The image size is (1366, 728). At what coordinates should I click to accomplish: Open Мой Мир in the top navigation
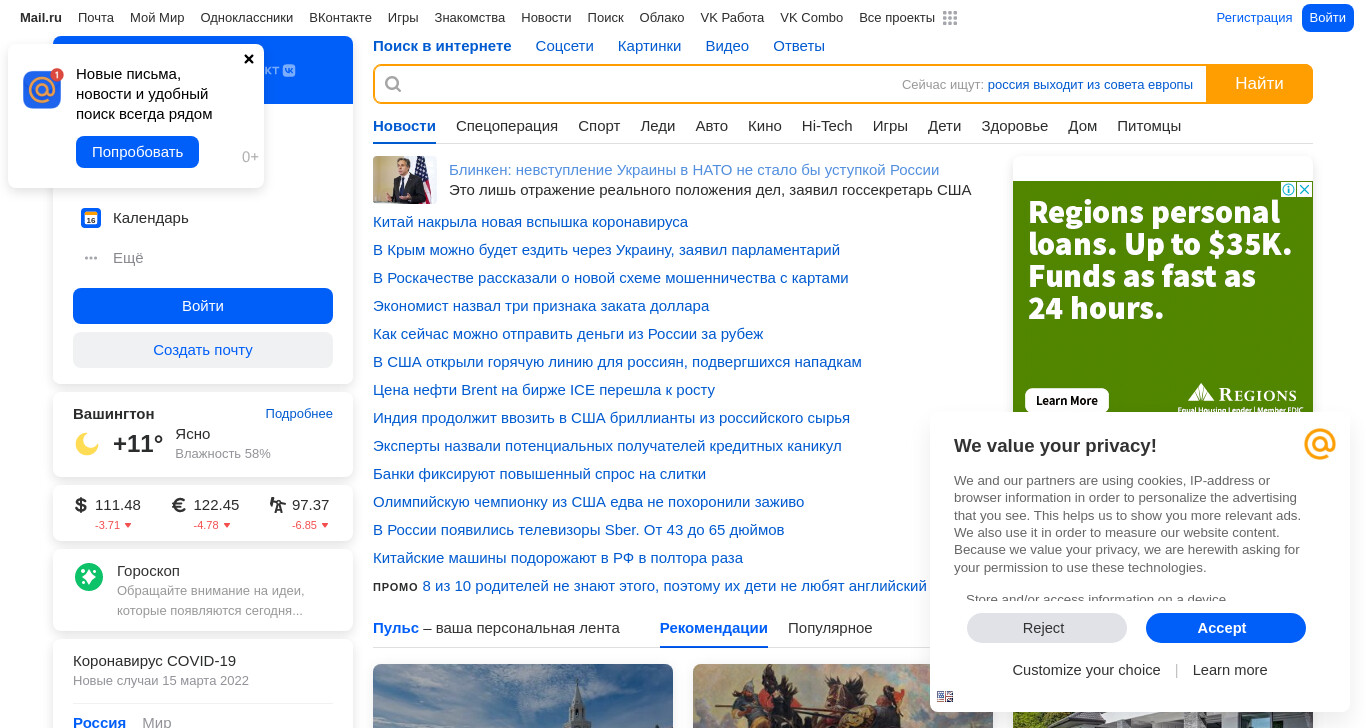[157, 18]
